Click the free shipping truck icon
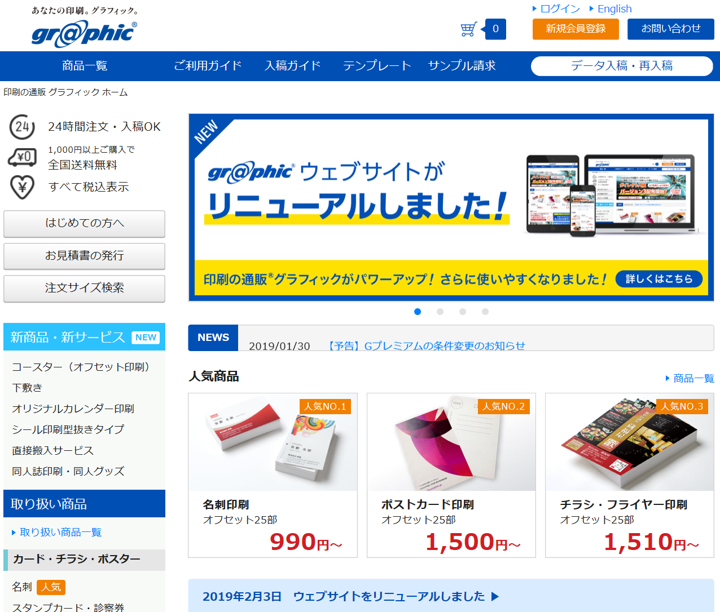Screen dimensions: 720x612 click(22, 157)
